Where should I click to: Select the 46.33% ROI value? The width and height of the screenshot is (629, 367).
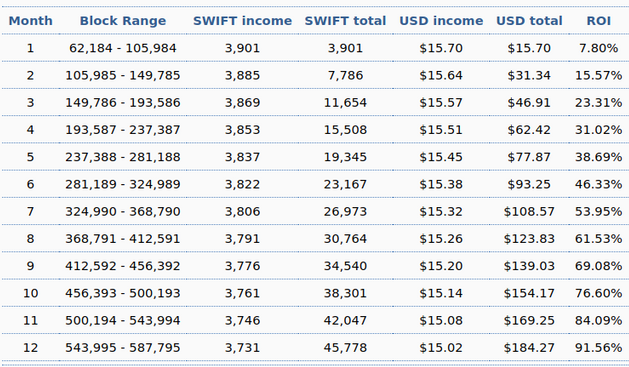pos(599,185)
